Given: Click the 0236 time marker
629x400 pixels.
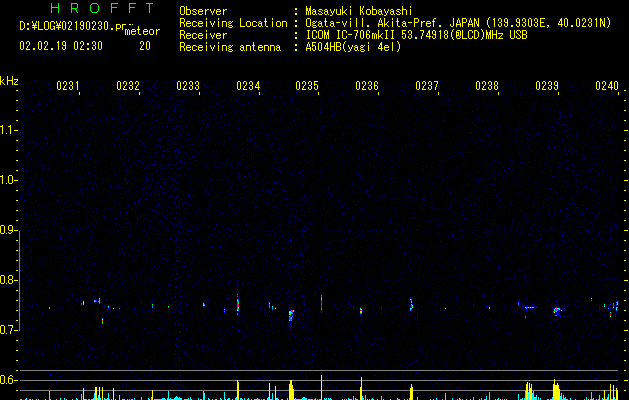Looking at the screenshot, I should pos(367,85).
